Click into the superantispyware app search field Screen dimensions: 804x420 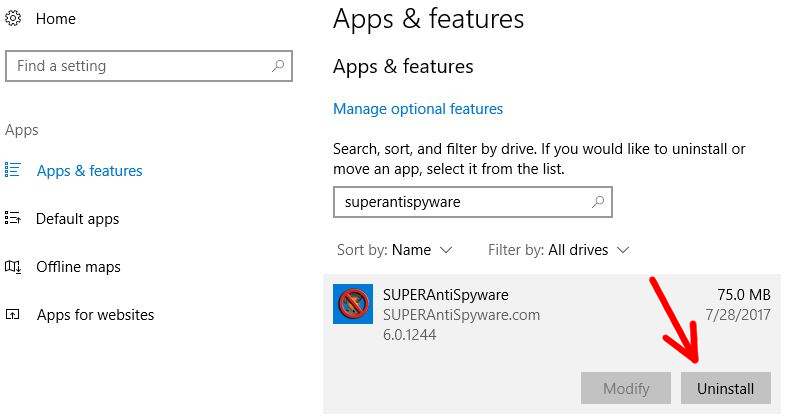[473, 202]
